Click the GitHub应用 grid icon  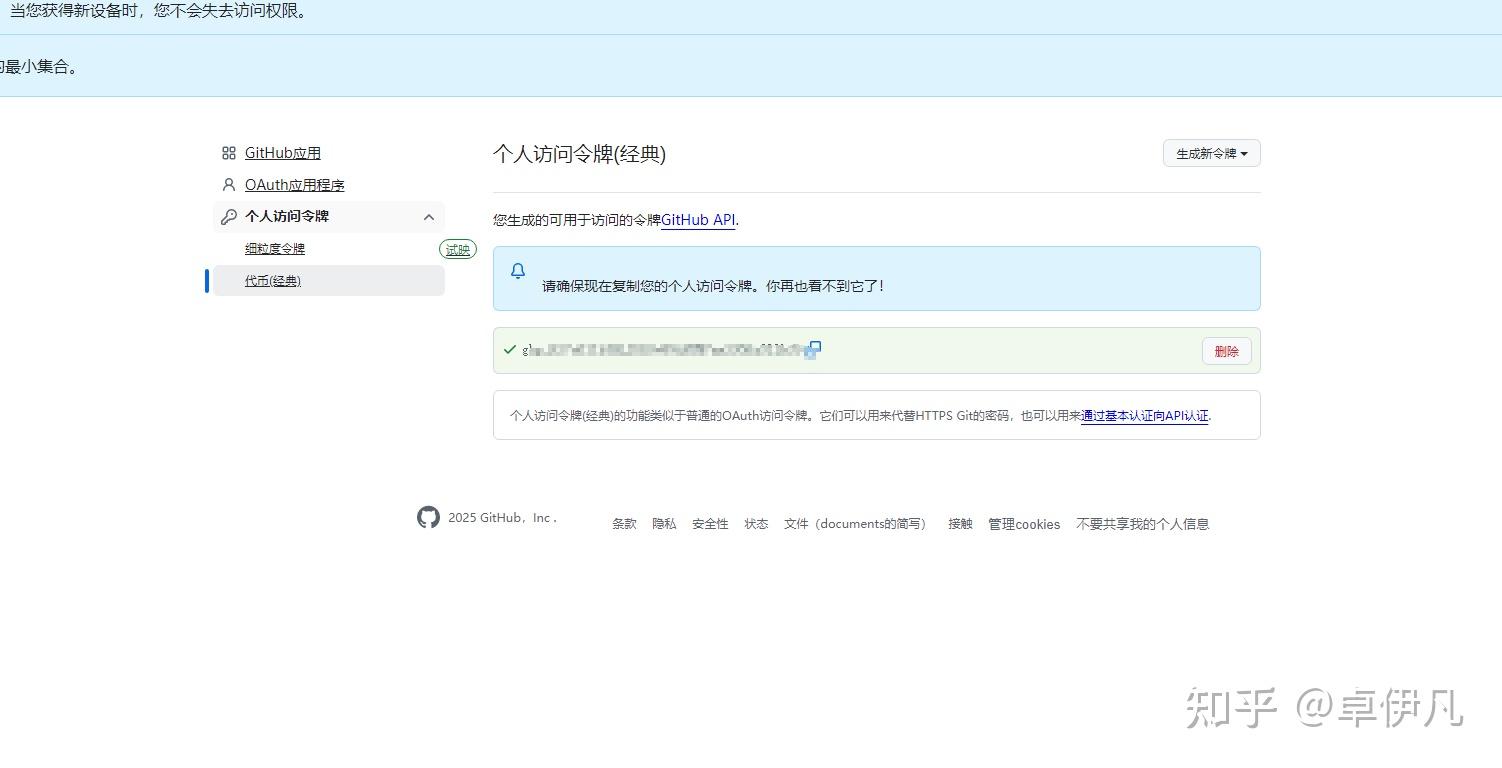pyautogui.click(x=229, y=152)
